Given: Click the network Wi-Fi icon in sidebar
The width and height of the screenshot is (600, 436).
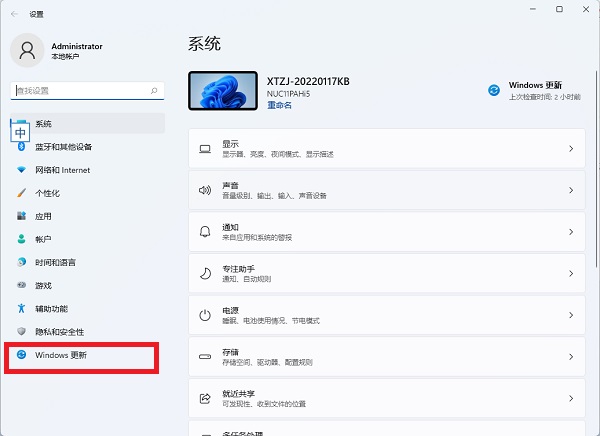Looking at the screenshot, I should tap(21, 170).
